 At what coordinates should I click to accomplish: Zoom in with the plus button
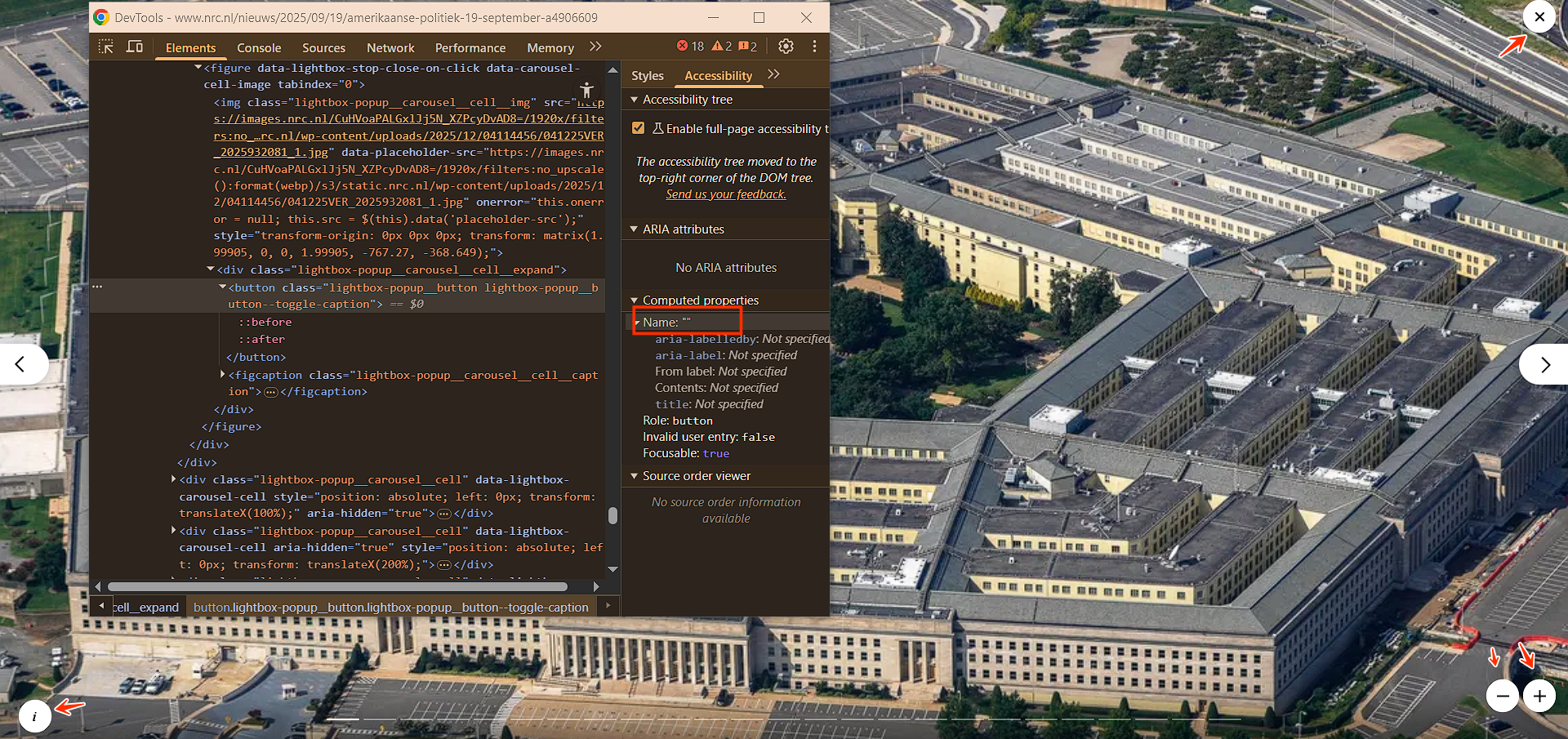1539,696
